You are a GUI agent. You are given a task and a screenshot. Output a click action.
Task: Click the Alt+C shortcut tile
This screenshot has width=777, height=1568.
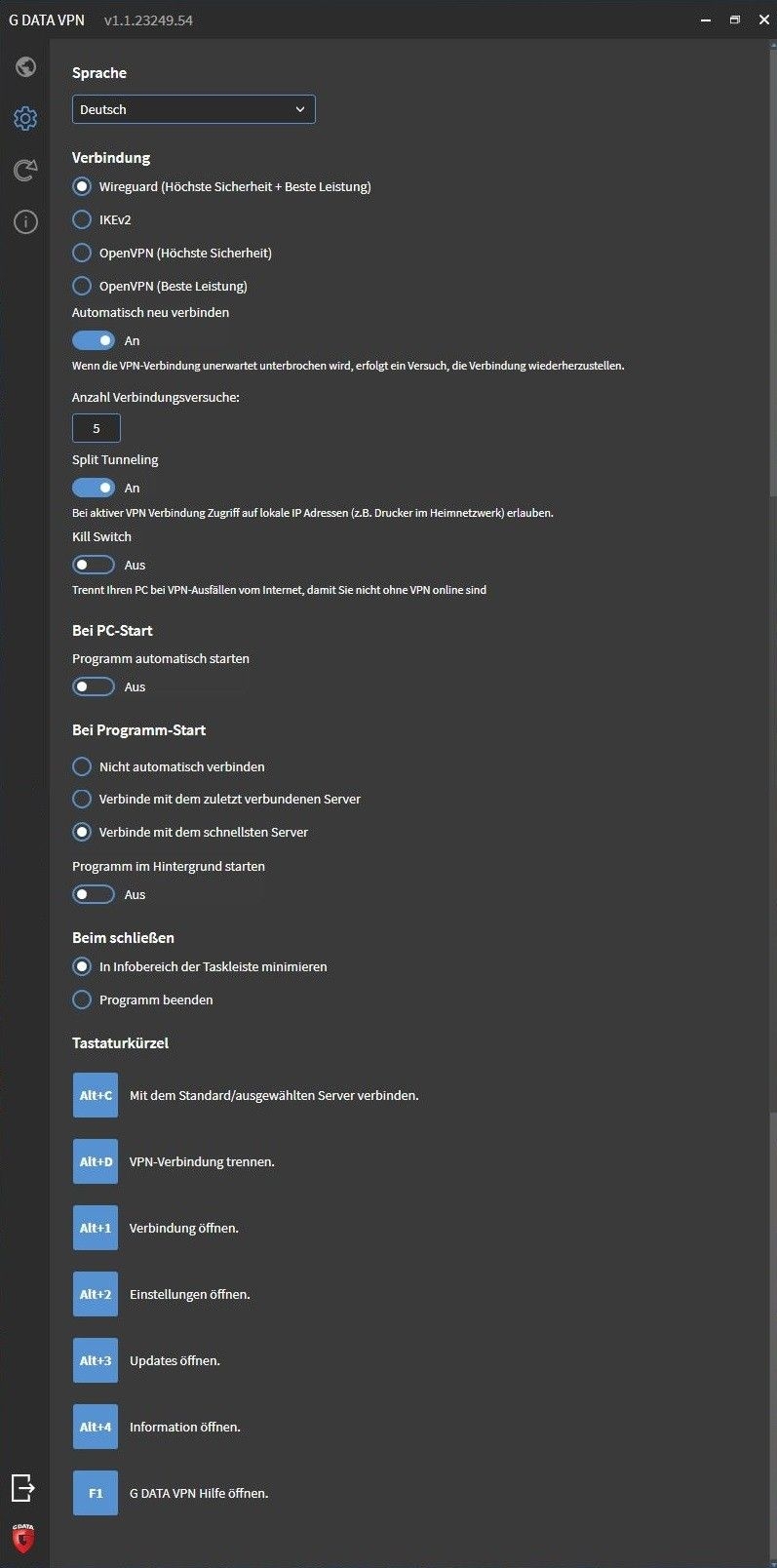coord(96,1095)
